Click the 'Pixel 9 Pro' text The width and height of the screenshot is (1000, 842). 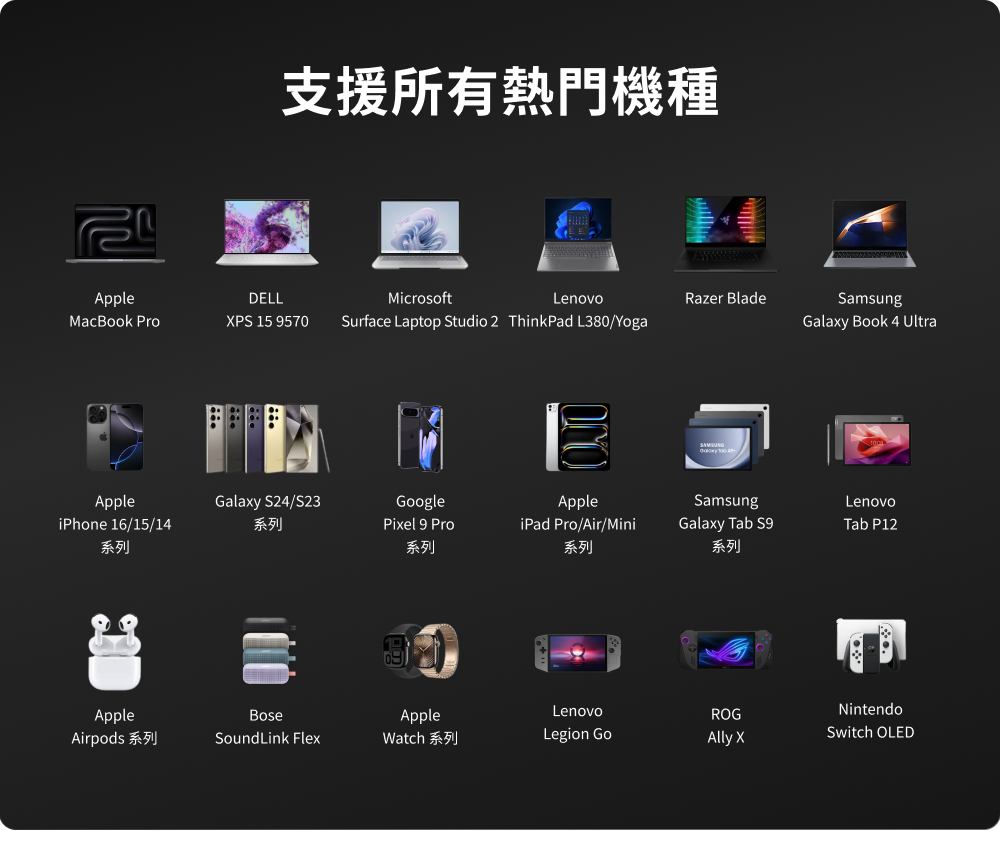[x=419, y=524]
